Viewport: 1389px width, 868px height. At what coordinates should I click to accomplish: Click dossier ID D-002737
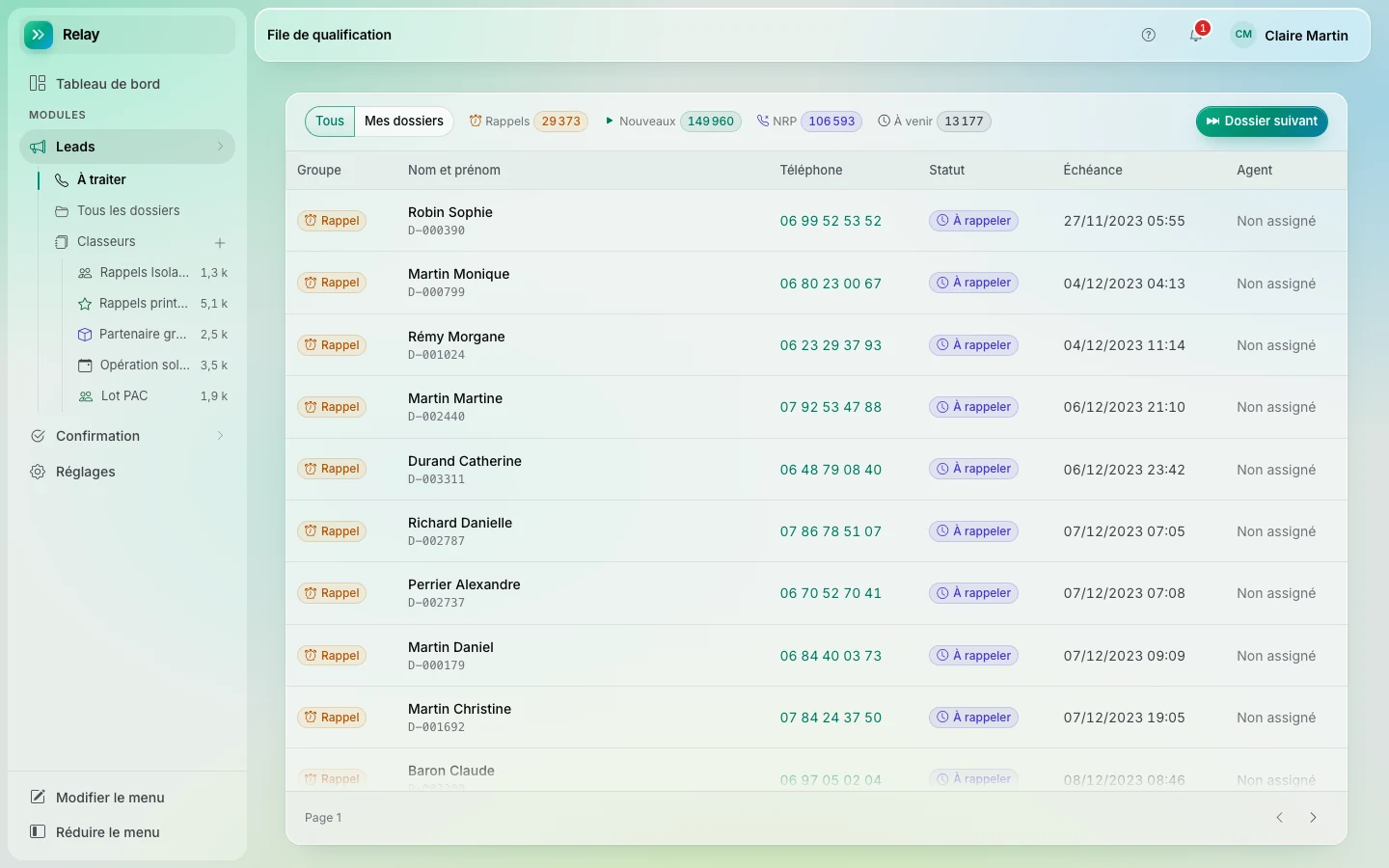(x=436, y=603)
